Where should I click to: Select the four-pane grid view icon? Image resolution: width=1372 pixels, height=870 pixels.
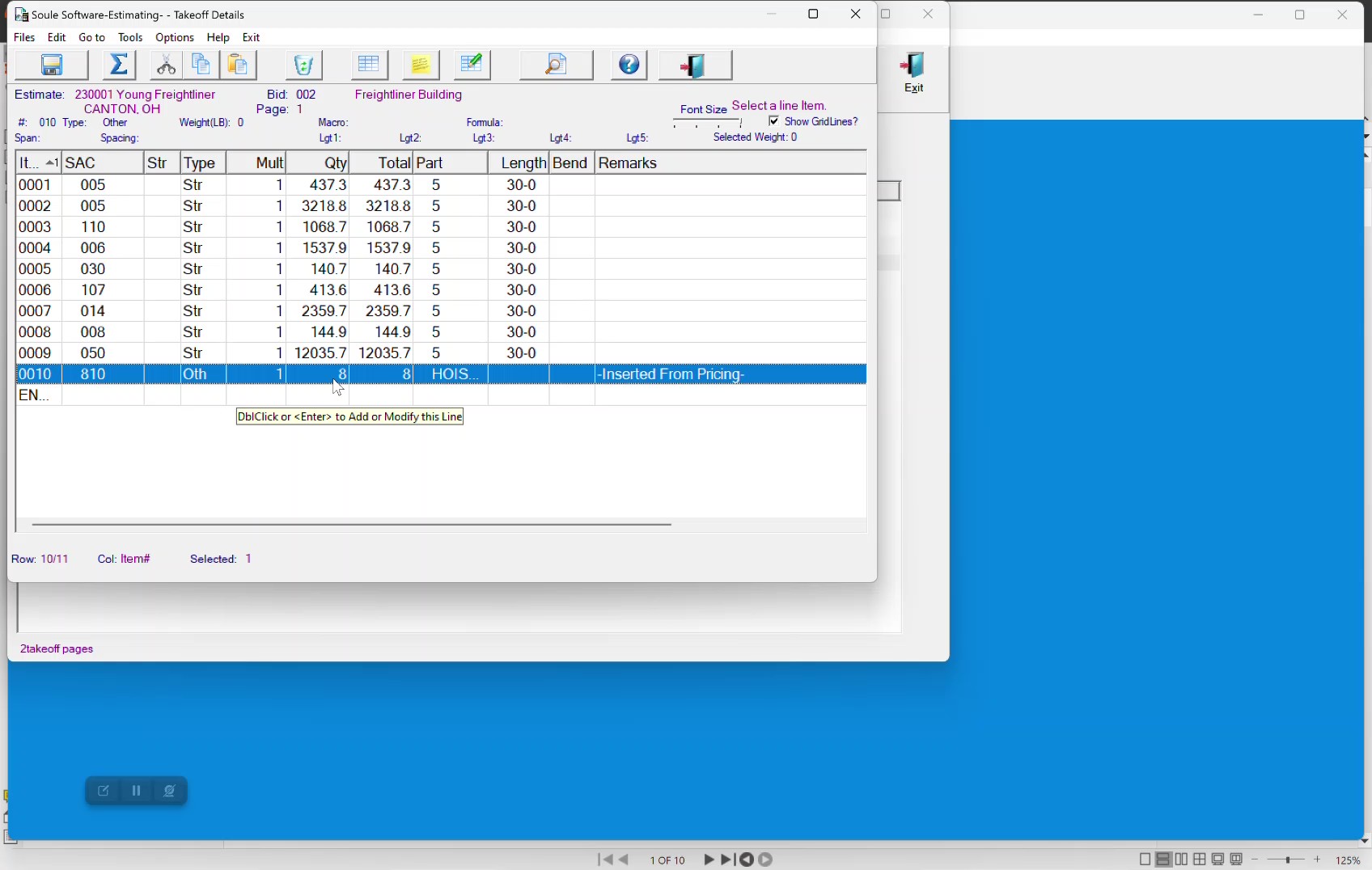pos(1200,859)
